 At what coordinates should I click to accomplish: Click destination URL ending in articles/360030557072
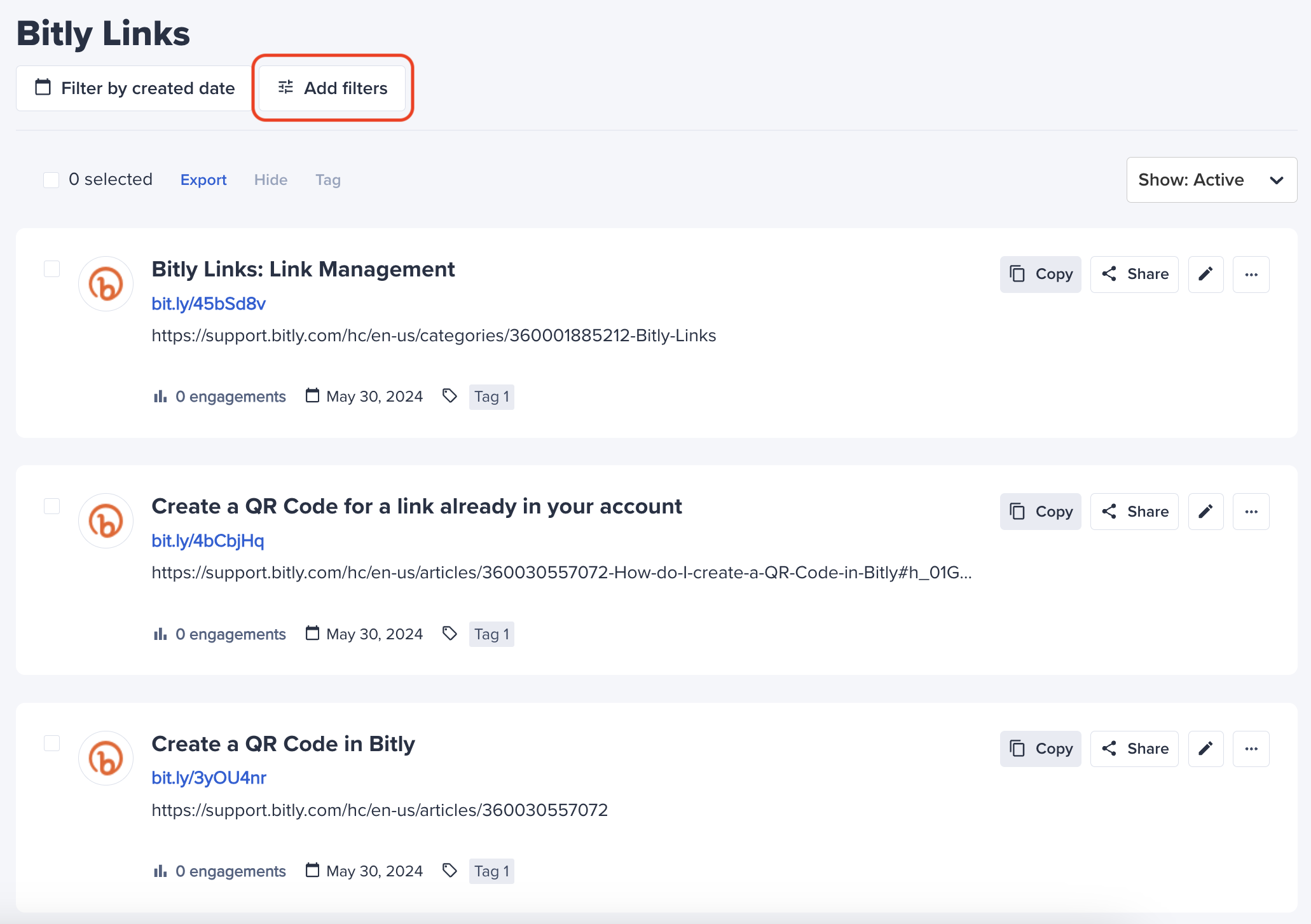(380, 810)
